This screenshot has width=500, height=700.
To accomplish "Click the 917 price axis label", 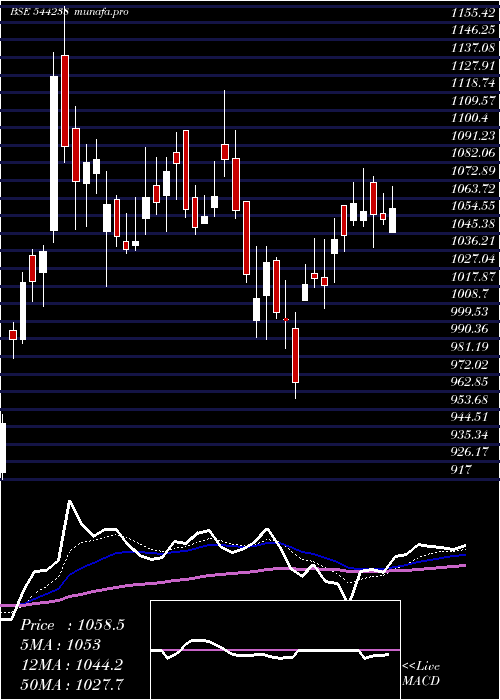I will (x=461, y=470).
